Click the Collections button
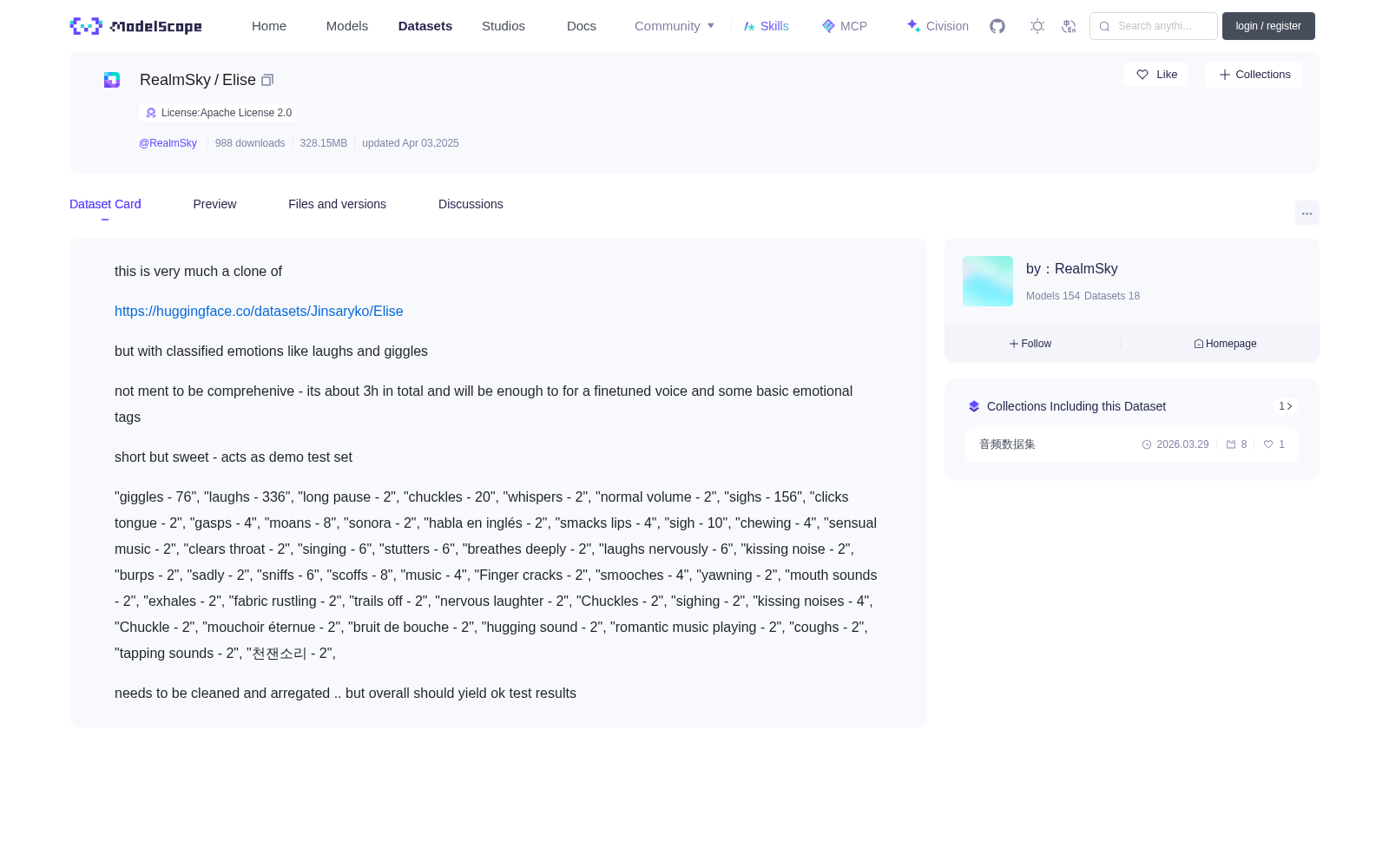Screen dimensions: 1389x868 [x=1254, y=75]
